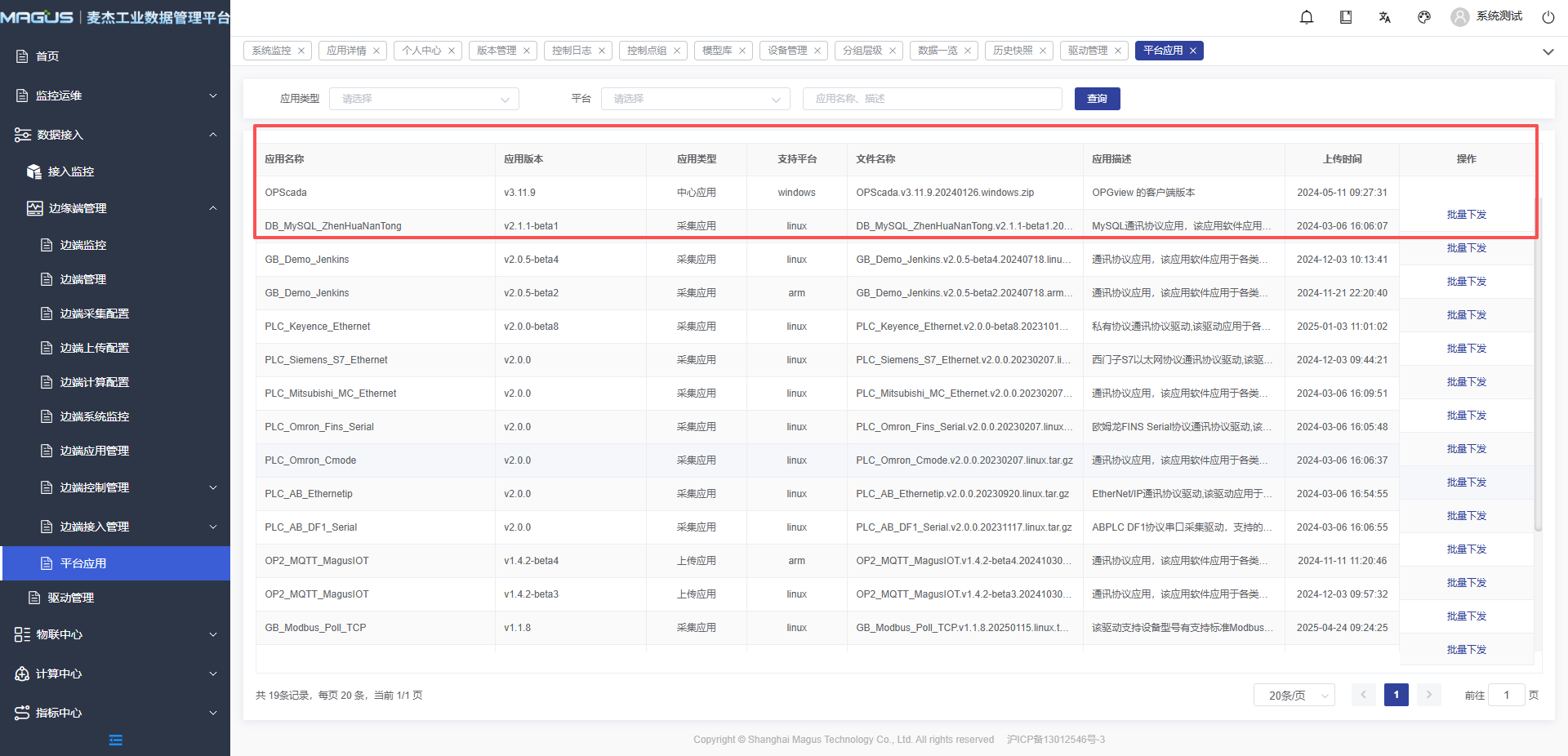
Task: Close the 系统监控 tab
Action: click(301, 51)
